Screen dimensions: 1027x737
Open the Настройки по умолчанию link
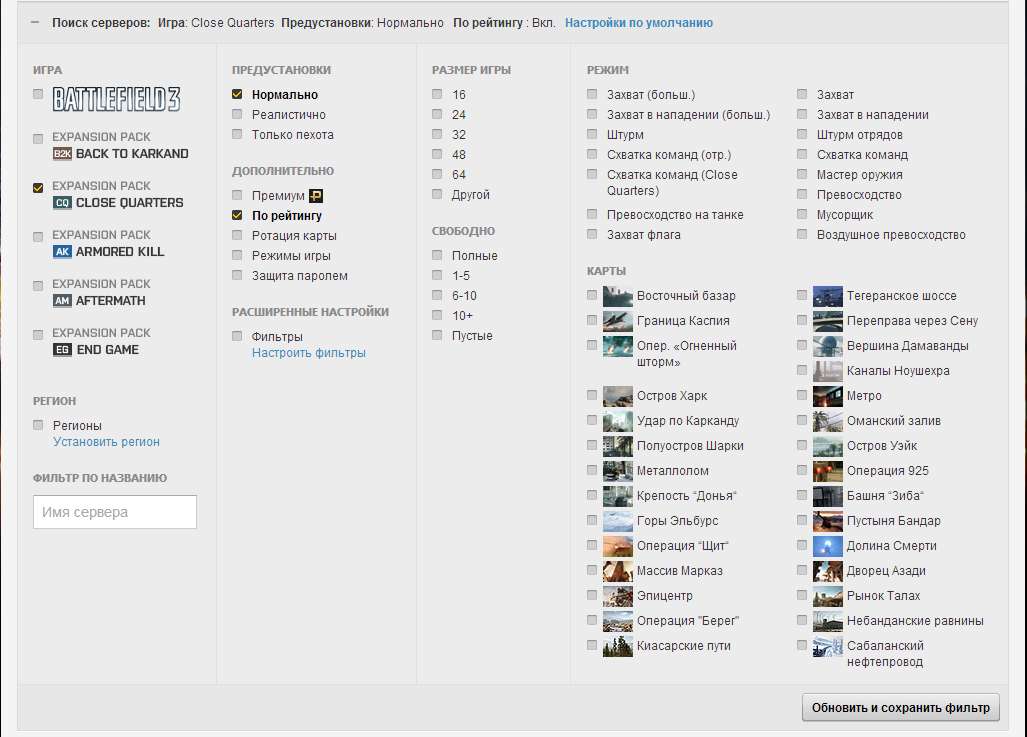coord(639,23)
